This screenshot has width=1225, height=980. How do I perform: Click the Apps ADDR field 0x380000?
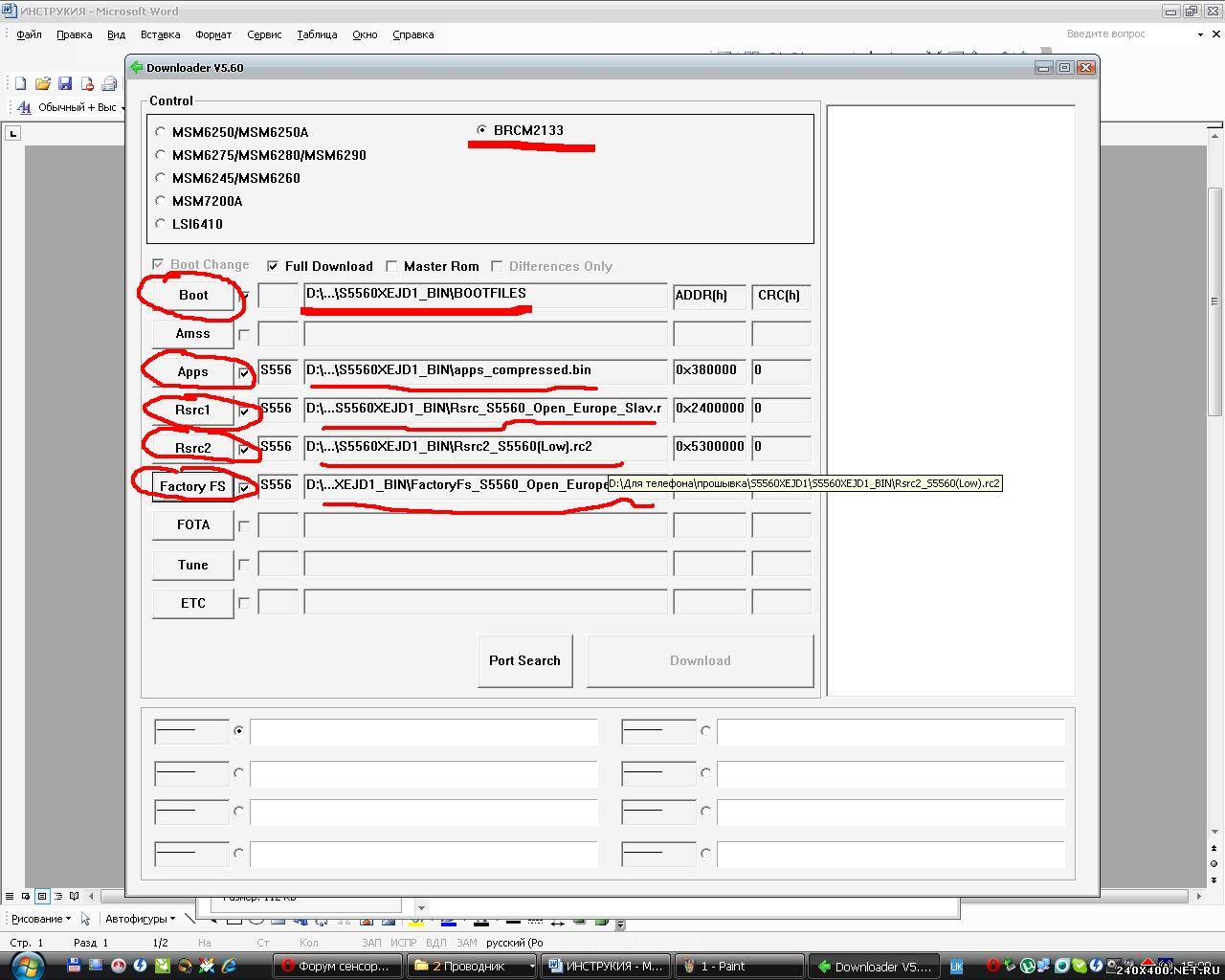click(709, 371)
